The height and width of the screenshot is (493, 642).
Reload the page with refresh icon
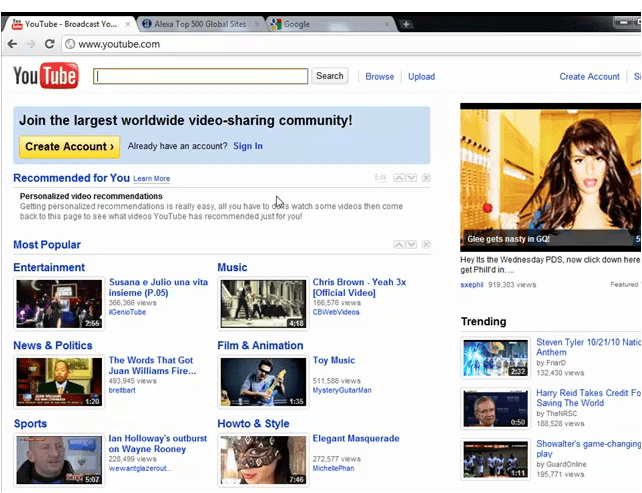coord(50,44)
